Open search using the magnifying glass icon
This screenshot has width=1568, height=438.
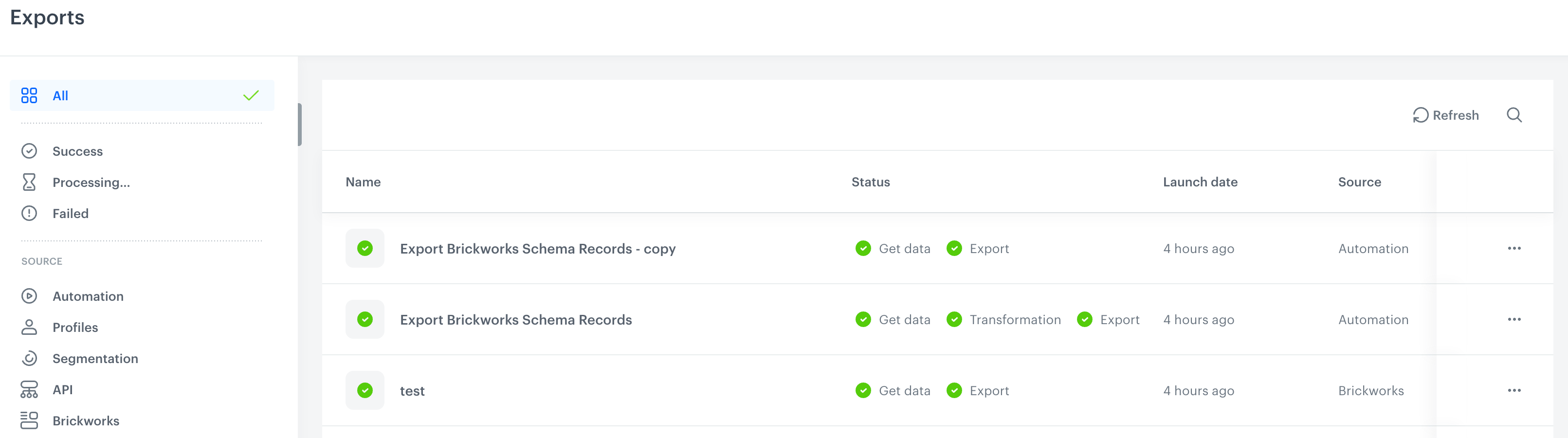point(1514,115)
